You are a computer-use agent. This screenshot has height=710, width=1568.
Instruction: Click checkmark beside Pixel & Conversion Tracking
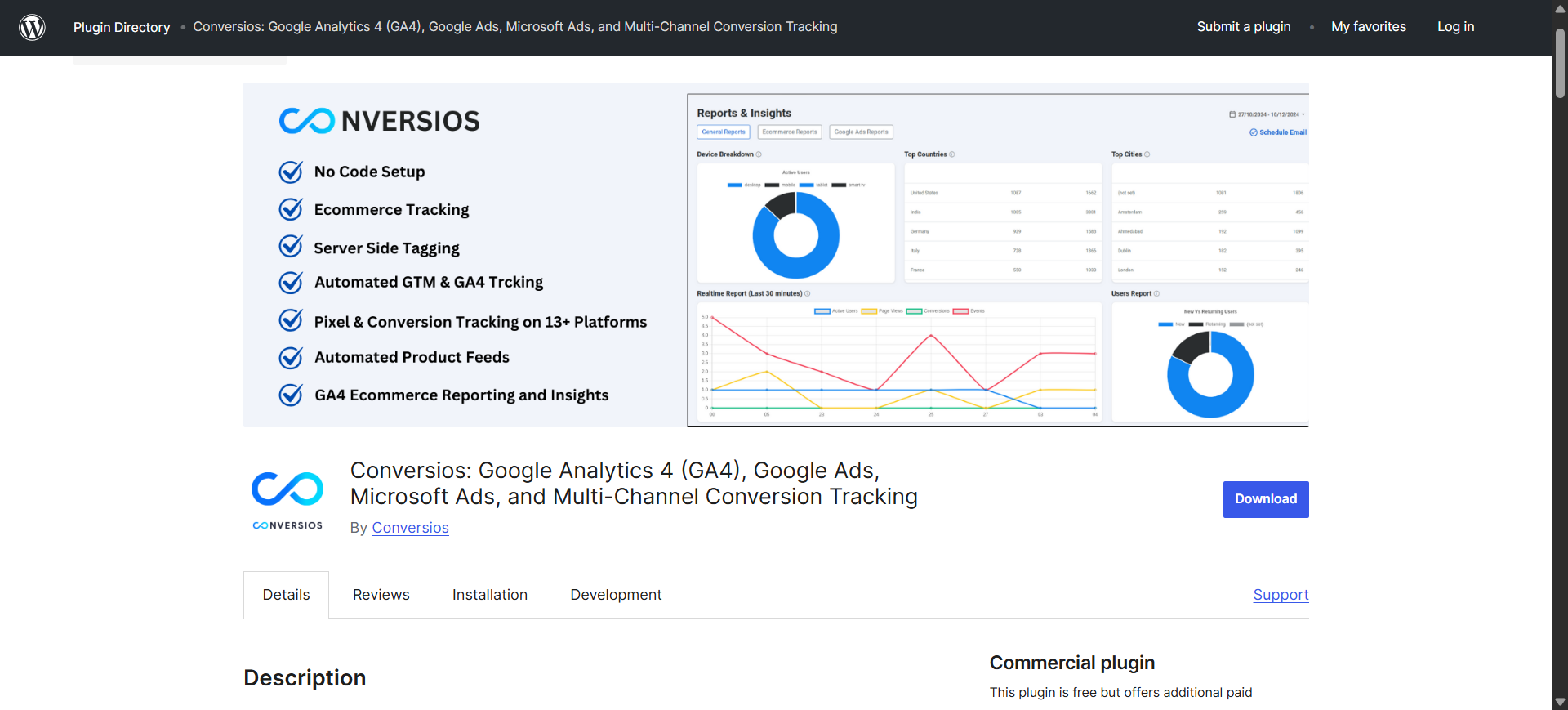[x=291, y=321]
